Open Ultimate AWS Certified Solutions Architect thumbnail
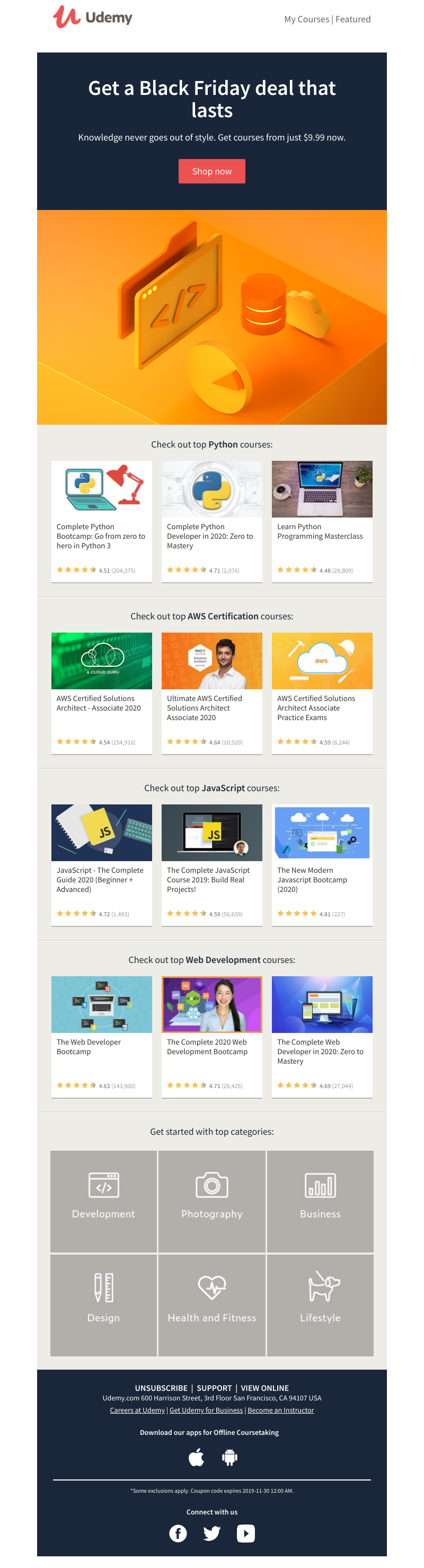 point(211,660)
